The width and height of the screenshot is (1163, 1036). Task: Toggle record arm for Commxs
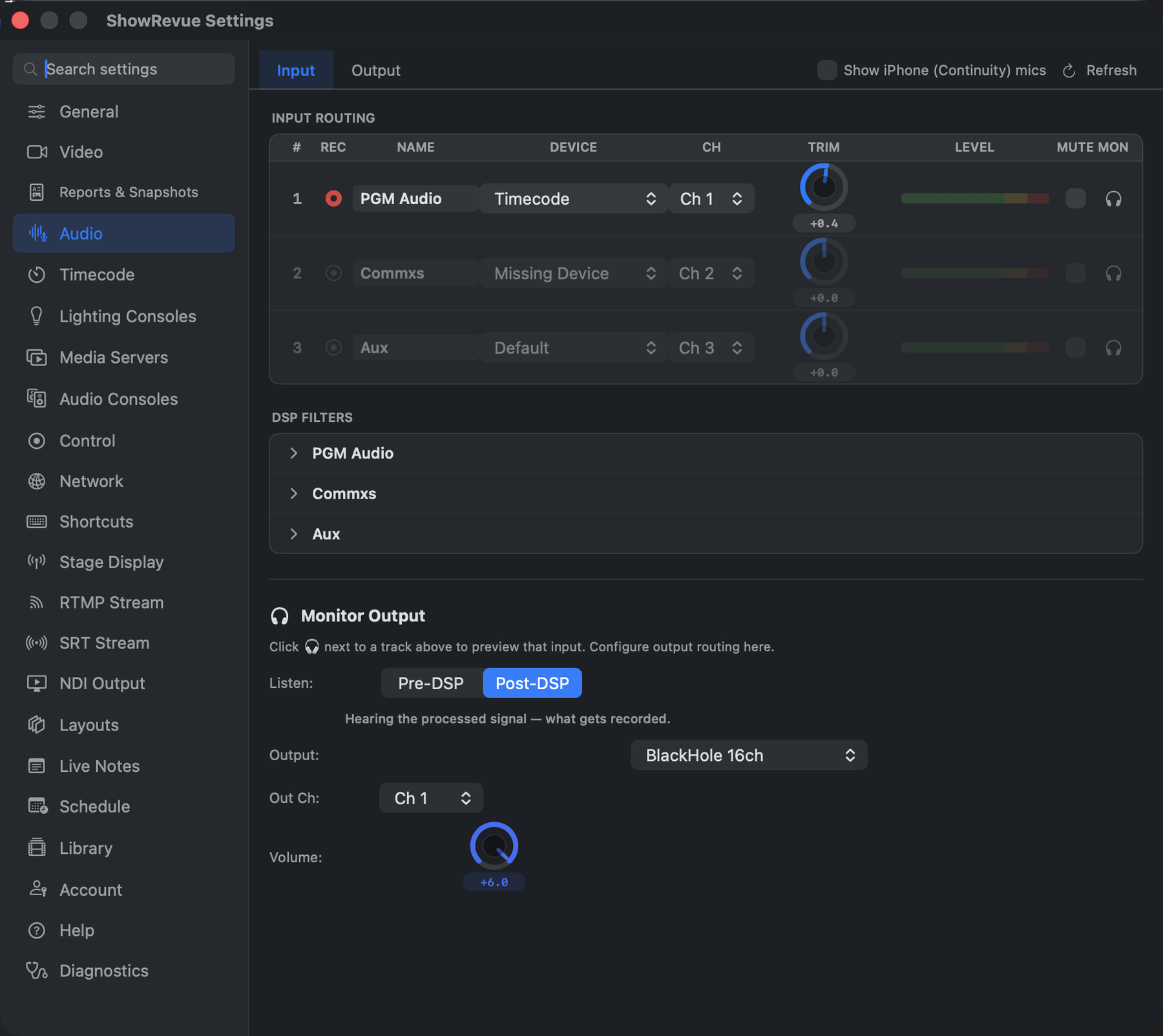pos(333,273)
